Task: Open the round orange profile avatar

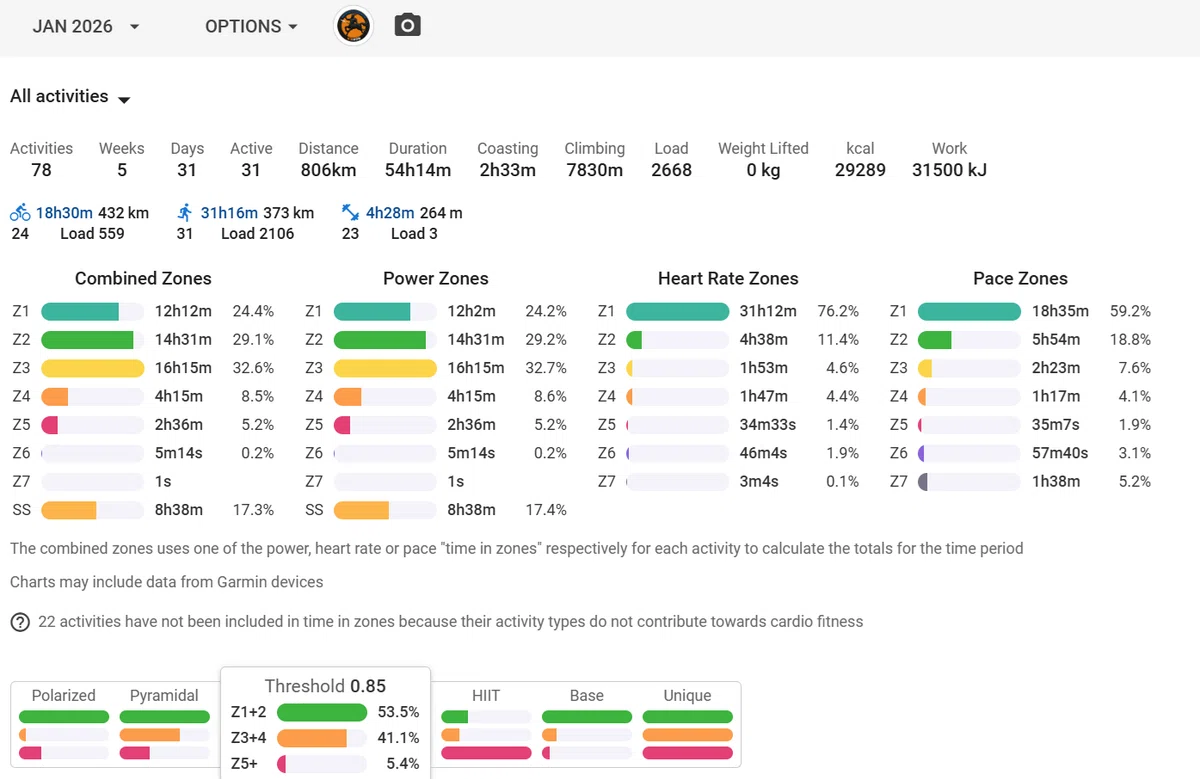Action: click(x=353, y=26)
